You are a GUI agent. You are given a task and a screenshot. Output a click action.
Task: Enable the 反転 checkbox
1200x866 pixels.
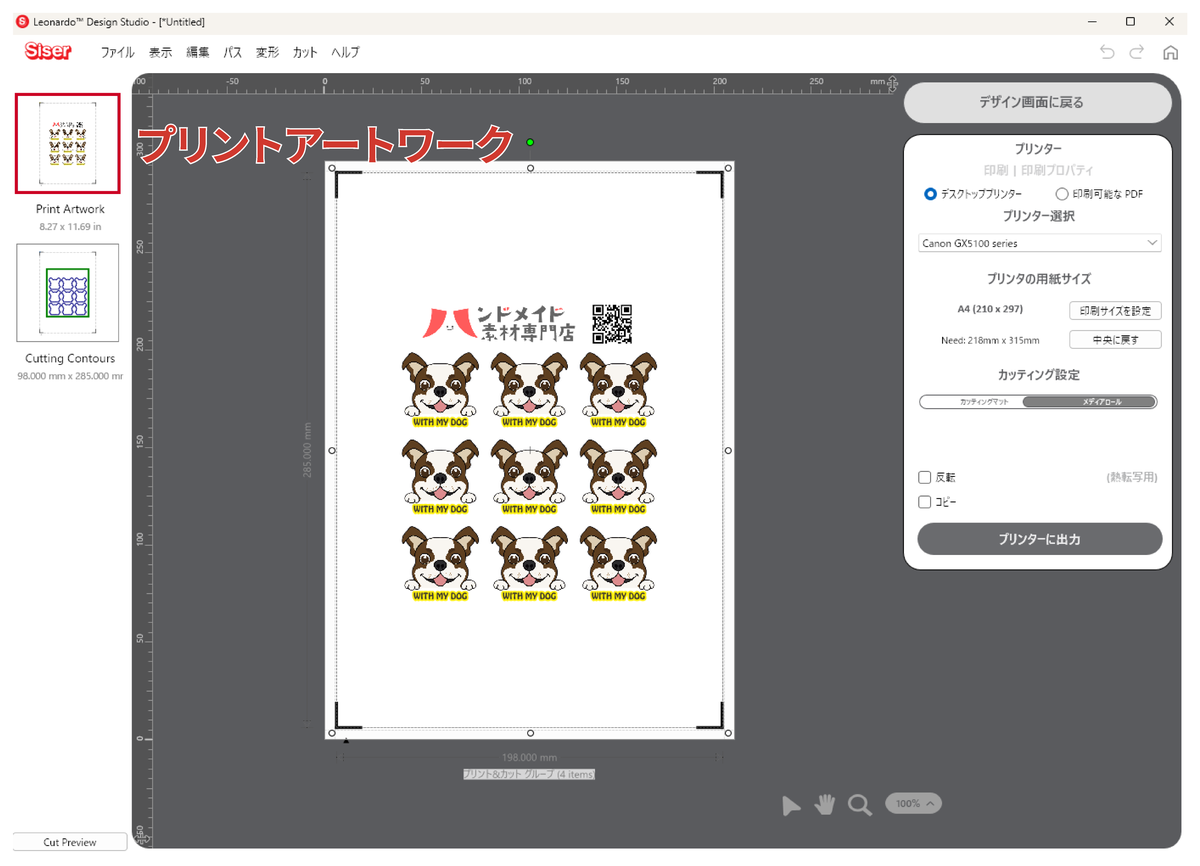pos(925,478)
